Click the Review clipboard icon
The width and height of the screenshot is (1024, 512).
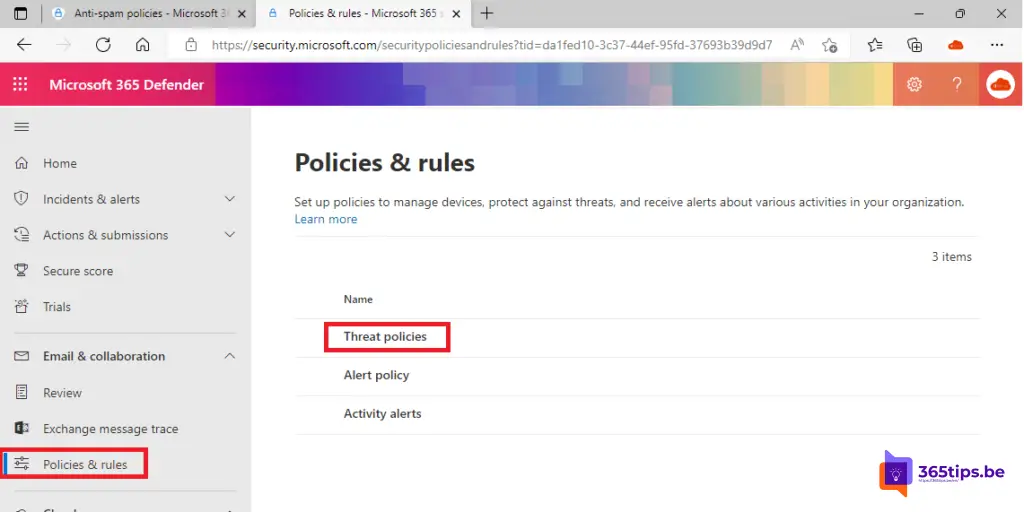click(22, 392)
